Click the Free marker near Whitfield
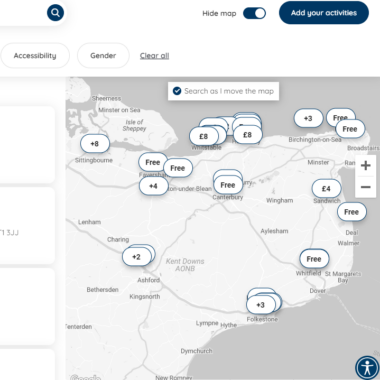Viewport: 380px width, 380px height. pyautogui.click(x=314, y=259)
